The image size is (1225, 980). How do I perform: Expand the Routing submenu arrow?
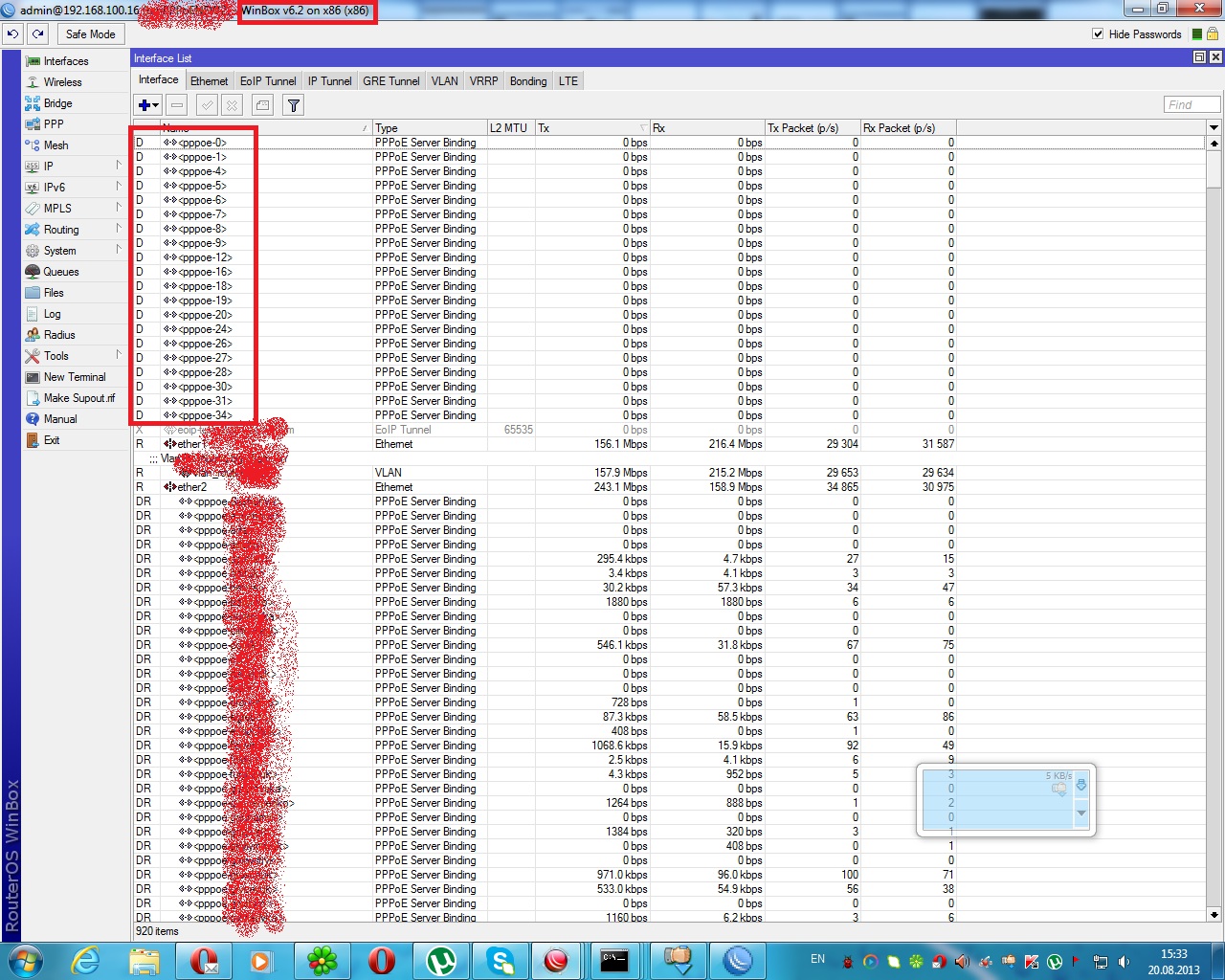tap(119, 229)
